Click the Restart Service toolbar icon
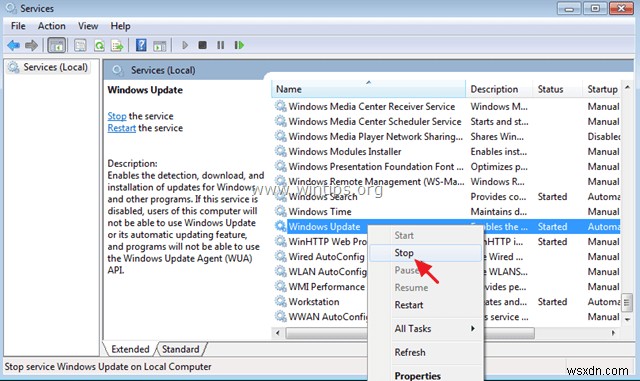Screen dimensions: 640x381 [239, 45]
